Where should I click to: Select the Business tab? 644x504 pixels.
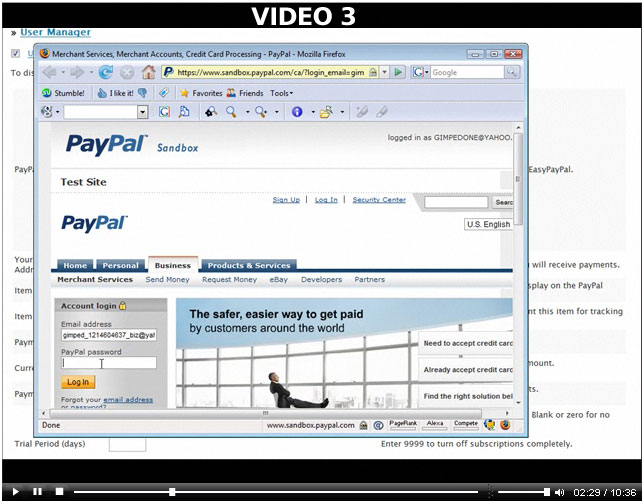pyautogui.click(x=173, y=265)
